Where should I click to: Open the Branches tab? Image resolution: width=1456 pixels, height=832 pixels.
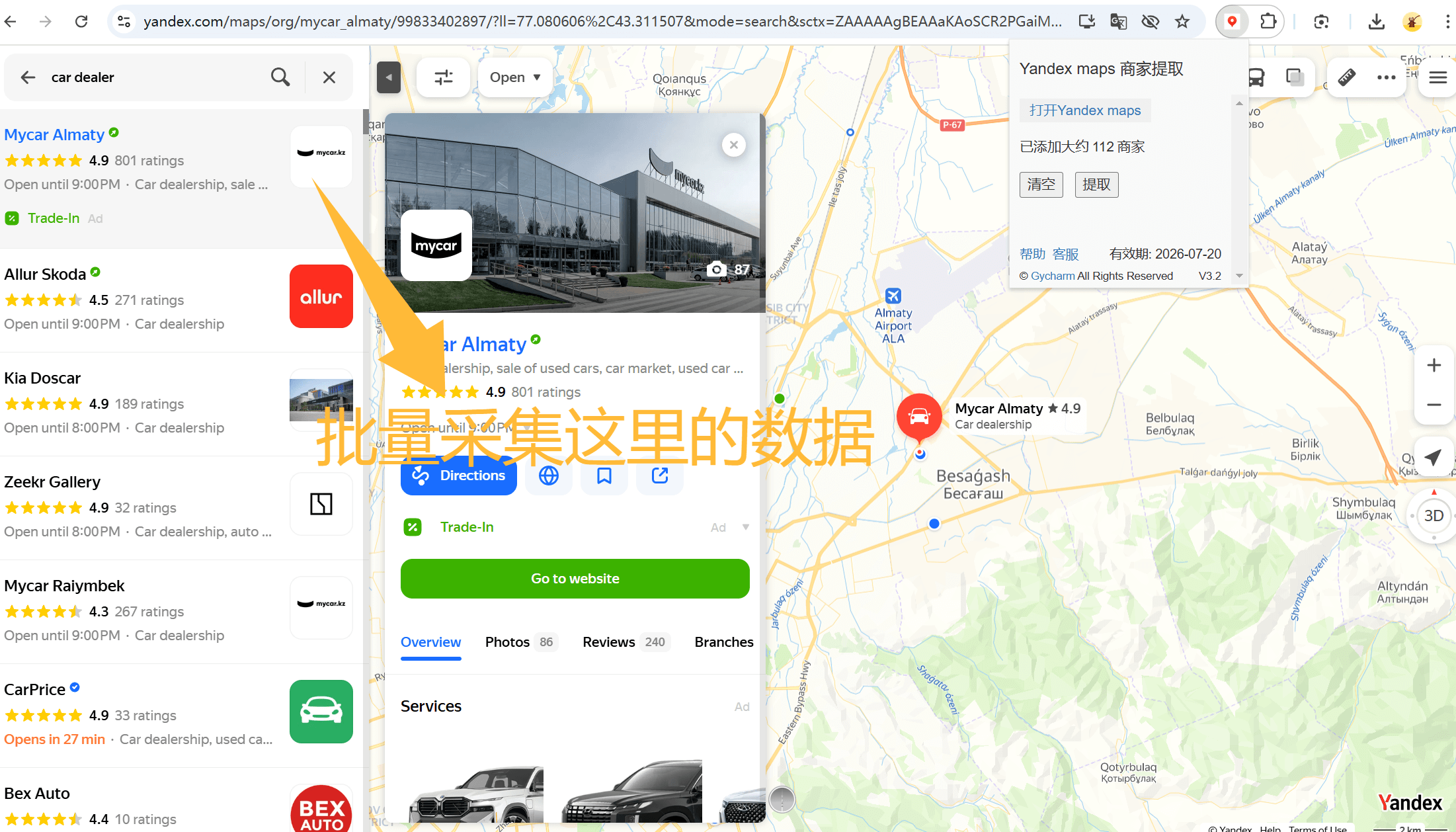pyautogui.click(x=724, y=642)
